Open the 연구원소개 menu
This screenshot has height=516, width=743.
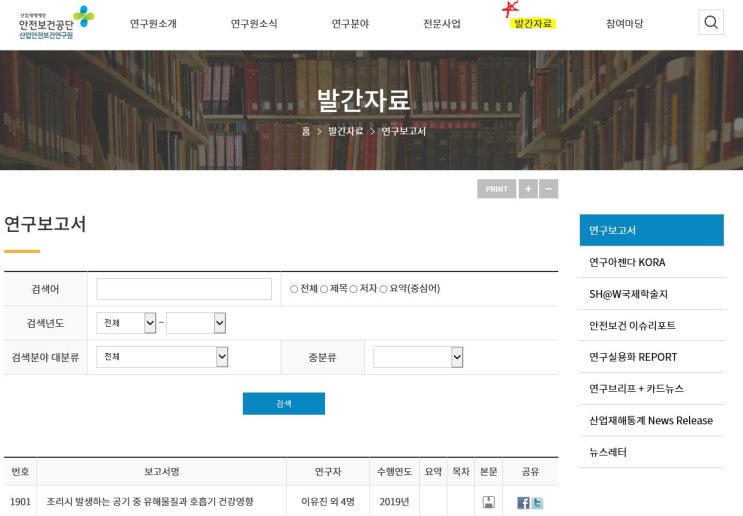(153, 23)
